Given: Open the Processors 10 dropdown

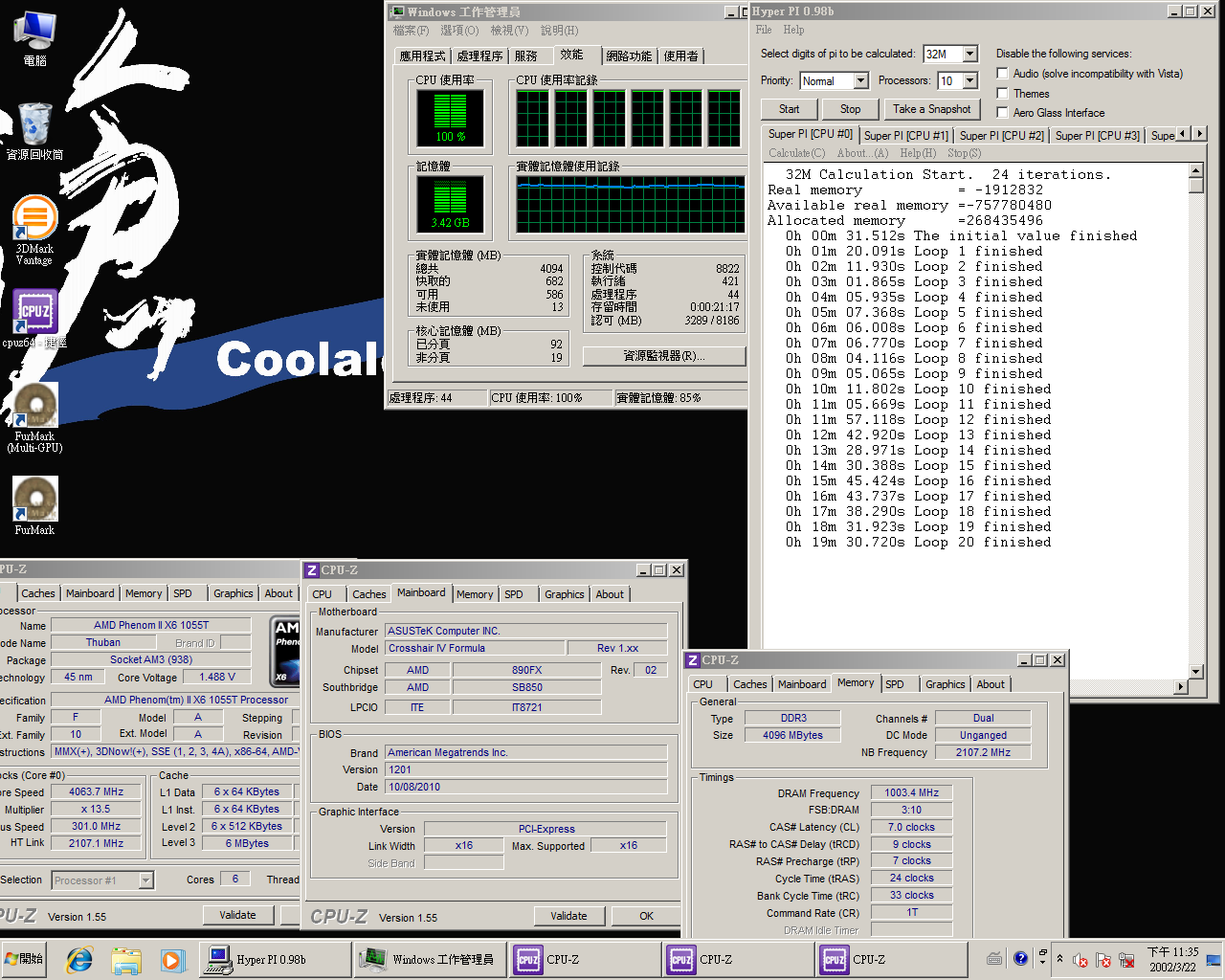Looking at the screenshot, I should click(969, 80).
